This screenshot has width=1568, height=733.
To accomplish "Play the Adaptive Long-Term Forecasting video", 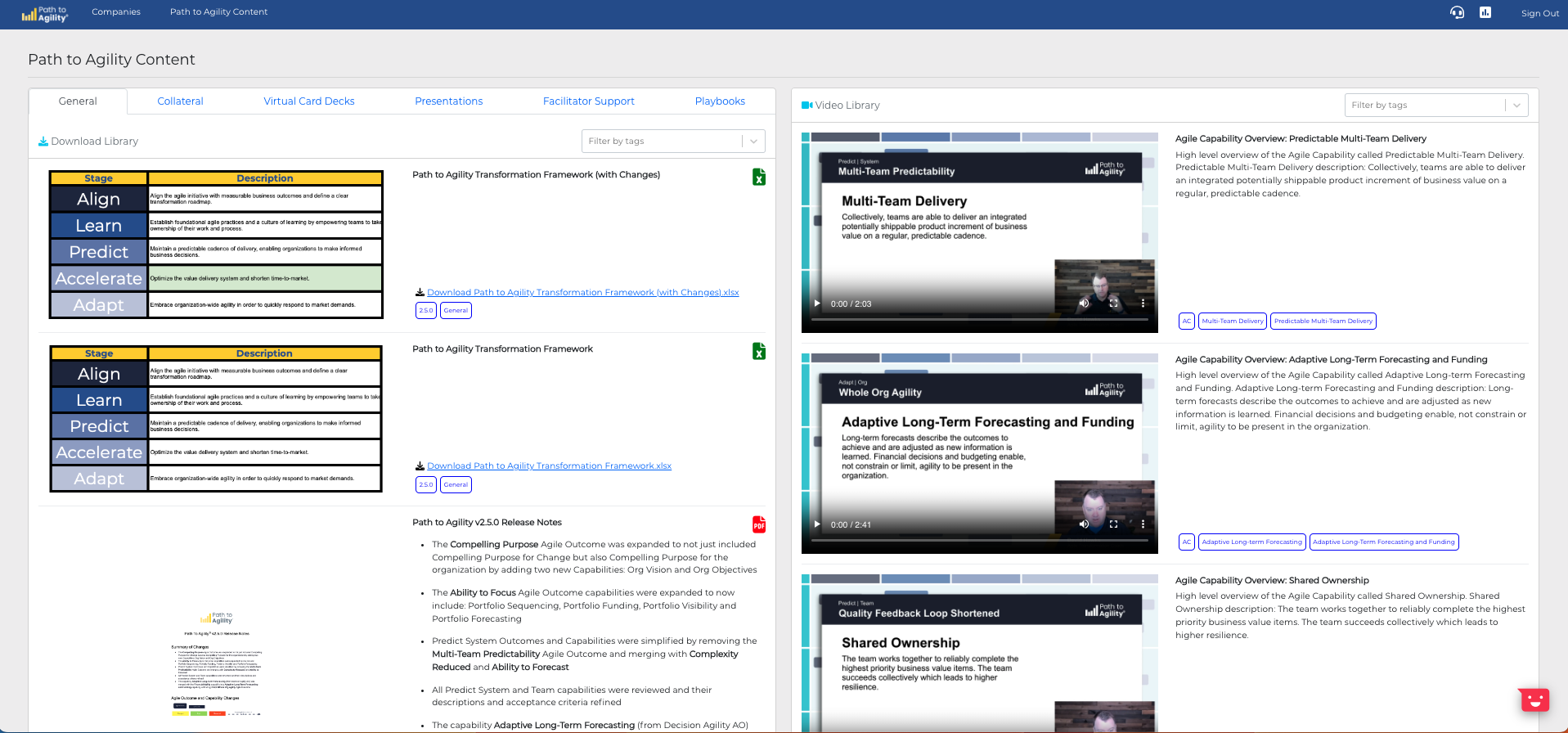I will pyautogui.click(x=817, y=524).
